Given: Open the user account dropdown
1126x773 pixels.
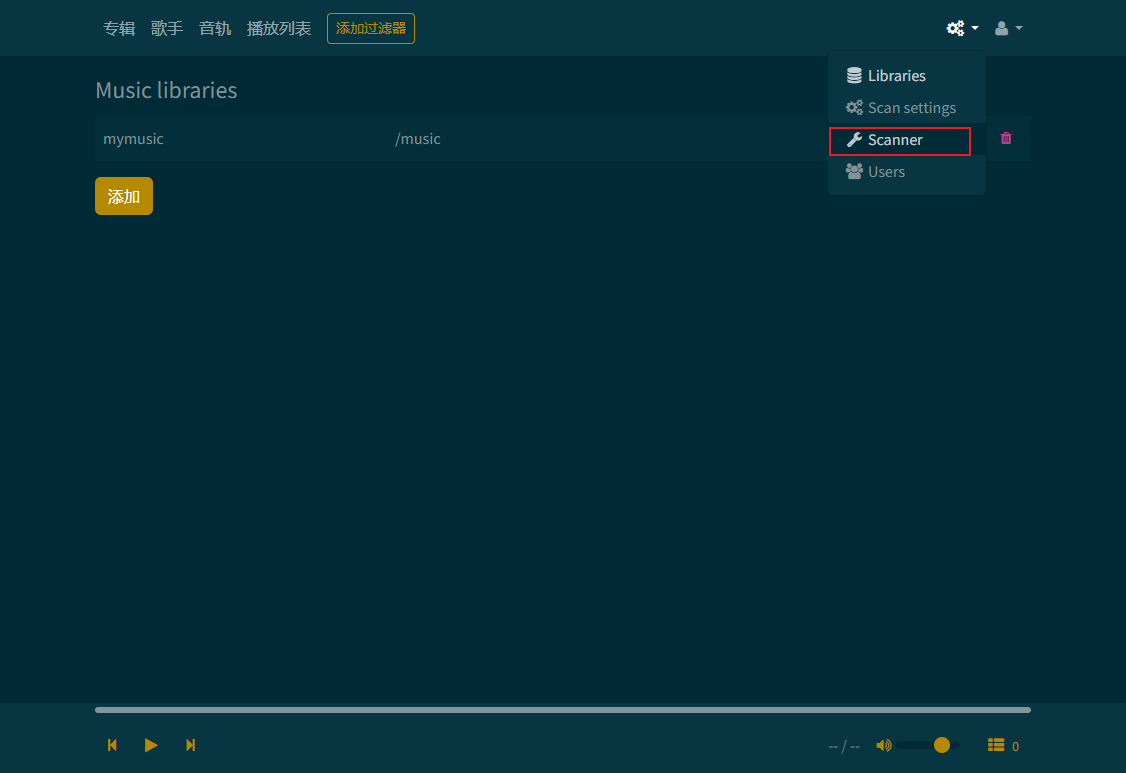Looking at the screenshot, I should click(1008, 28).
